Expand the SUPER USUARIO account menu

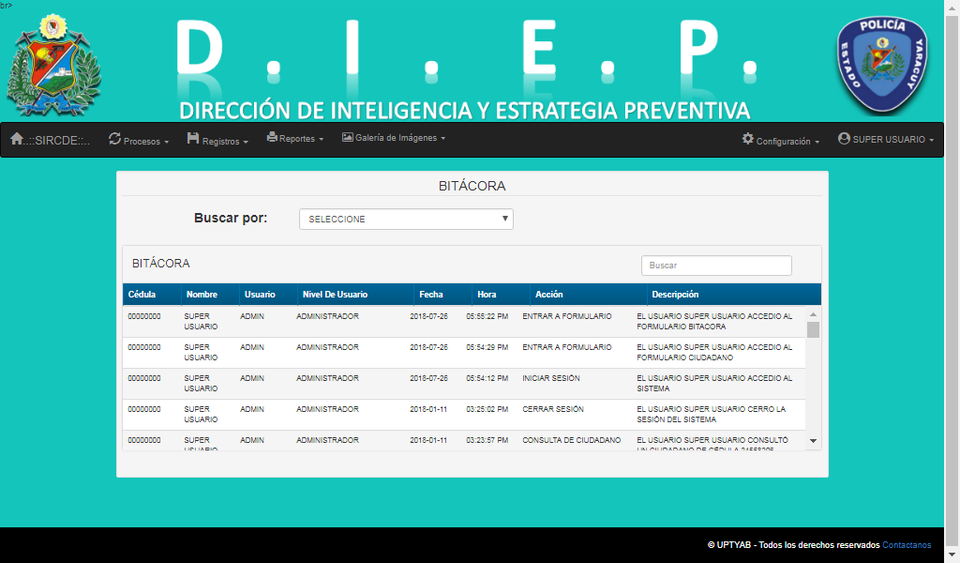point(886,140)
